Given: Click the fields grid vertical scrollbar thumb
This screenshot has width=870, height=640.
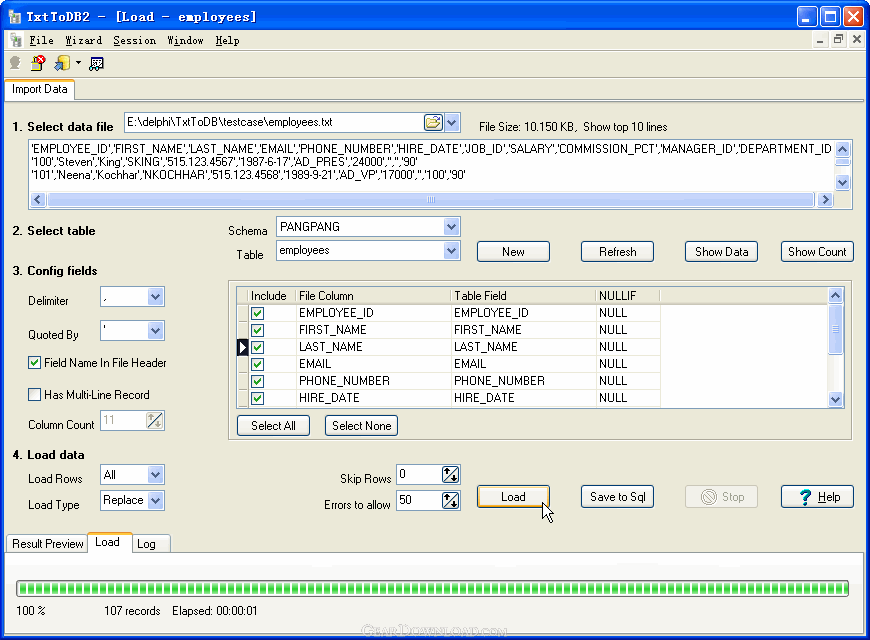Looking at the screenshot, I should 836,329.
